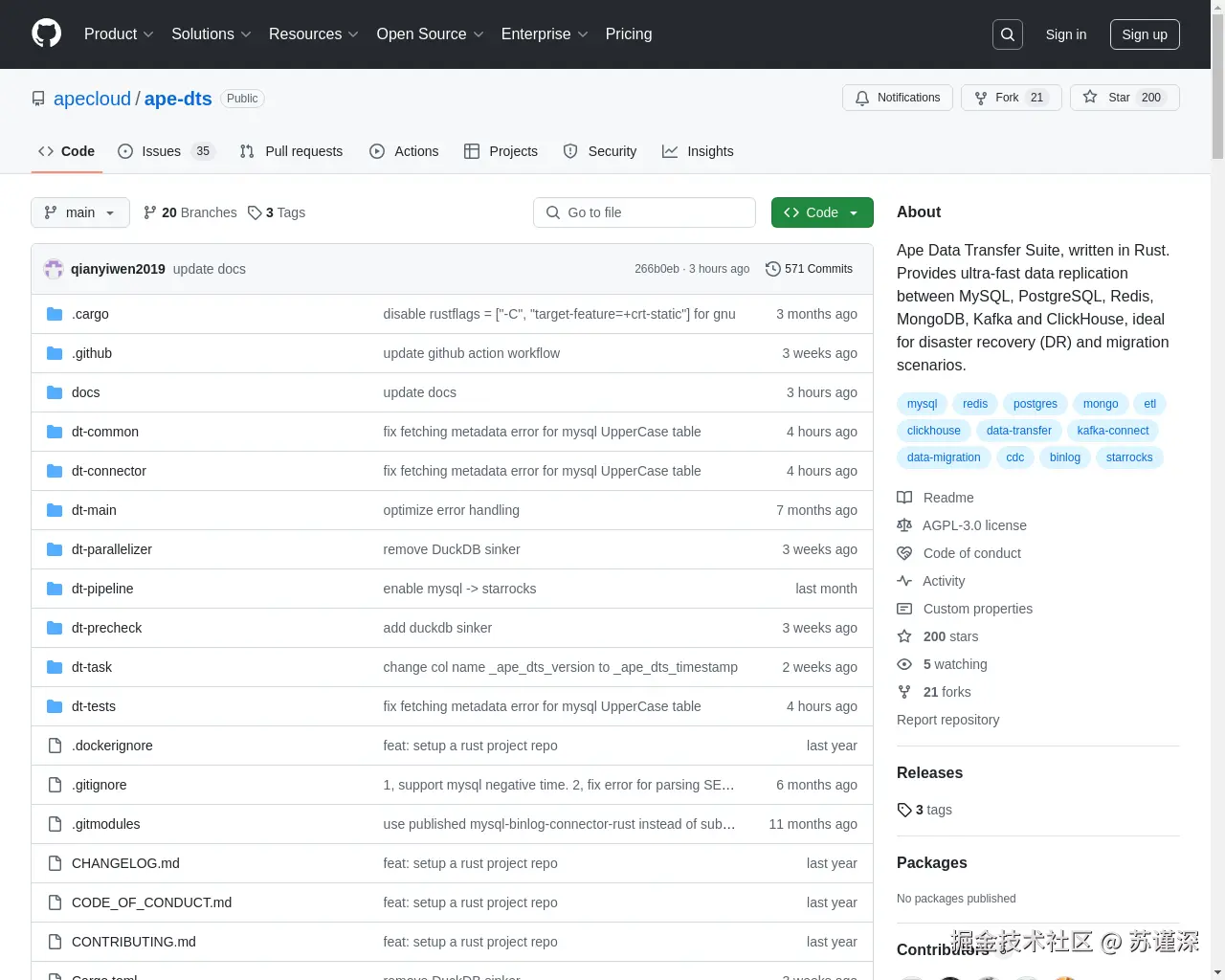Click the Sign up button
The image size is (1225, 980).
[x=1145, y=34]
